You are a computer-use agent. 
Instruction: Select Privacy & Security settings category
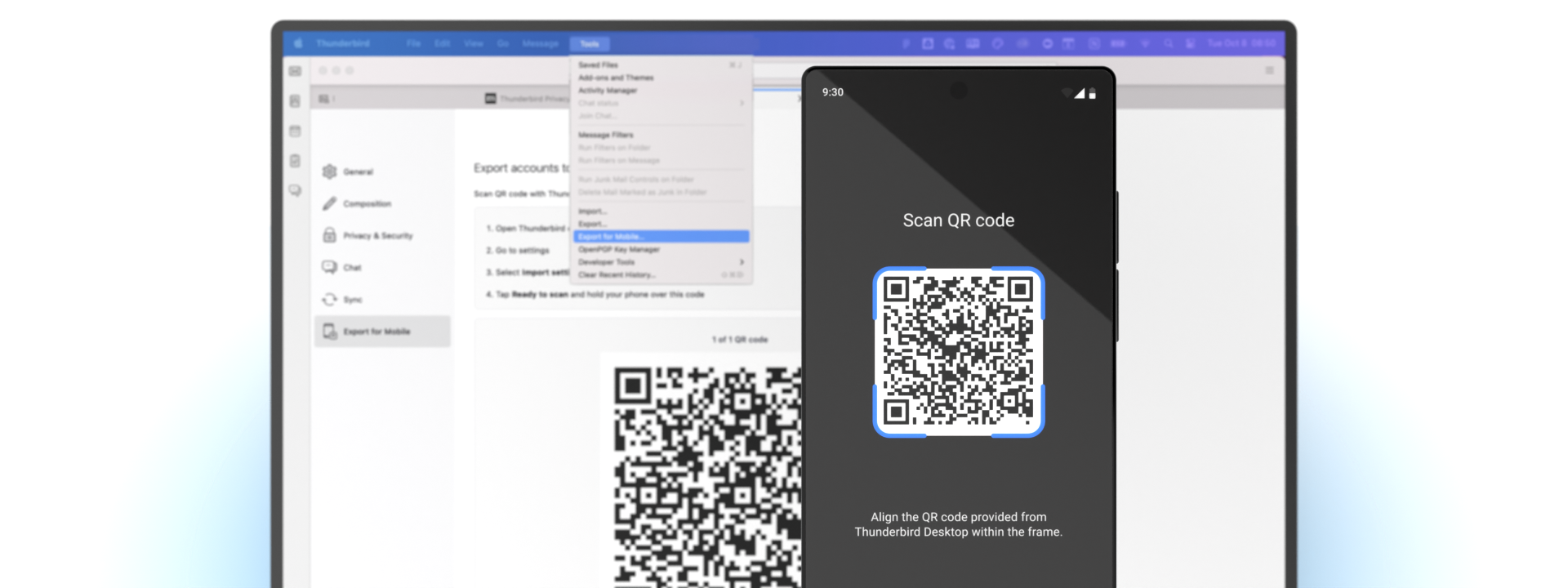pyautogui.click(x=381, y=235)
